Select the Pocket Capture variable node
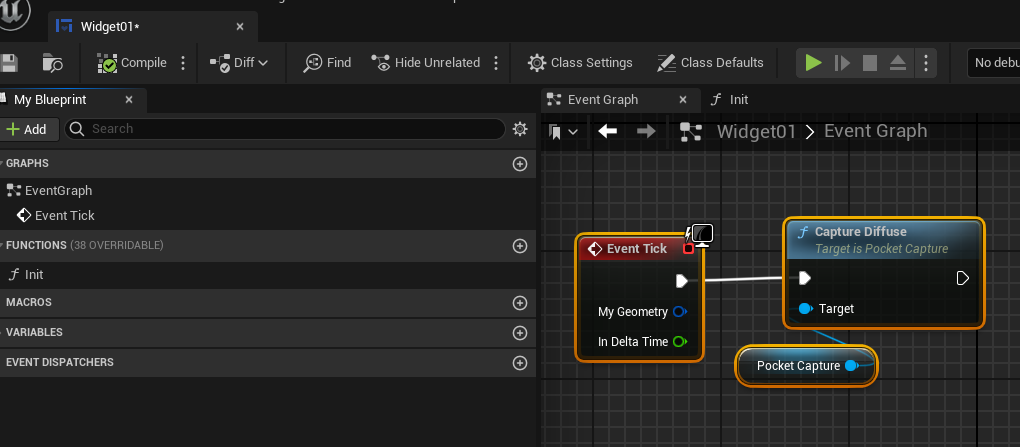Screen dimensions: 1020x447 pos(807,366)
